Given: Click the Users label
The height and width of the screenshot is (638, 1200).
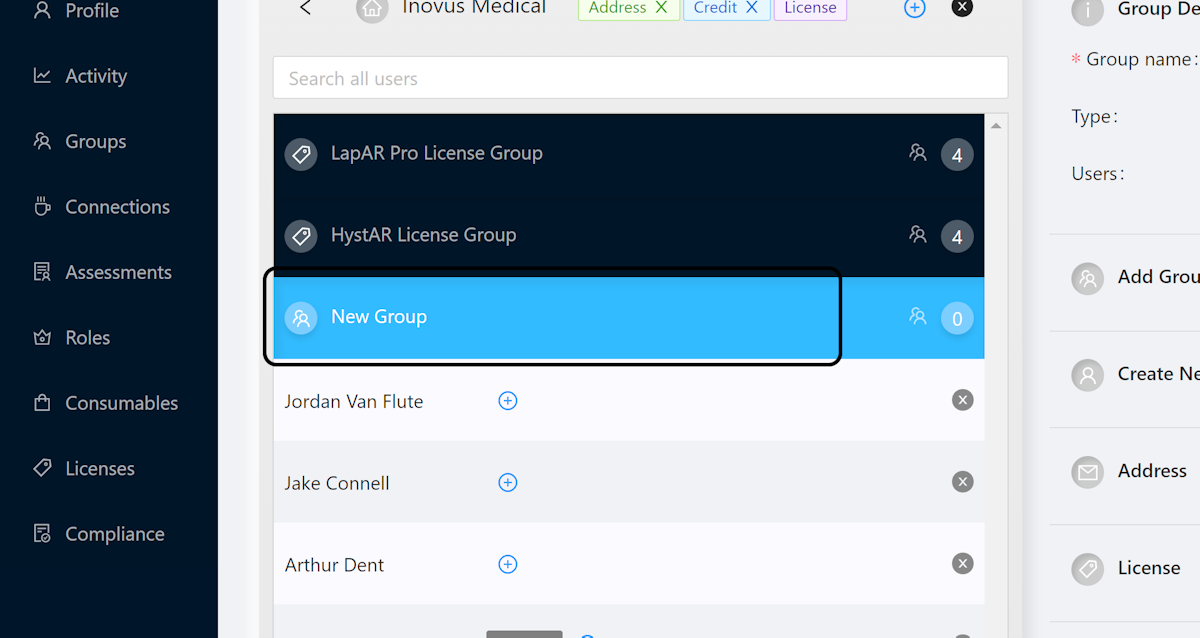Looking at the screenshot, I should click(x=1098, y=173).
